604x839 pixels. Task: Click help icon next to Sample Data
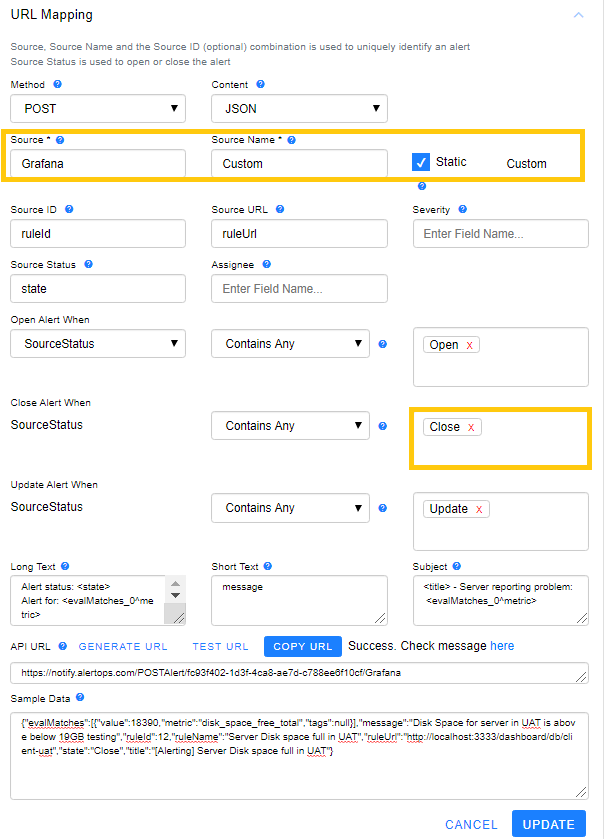point(79,698)
